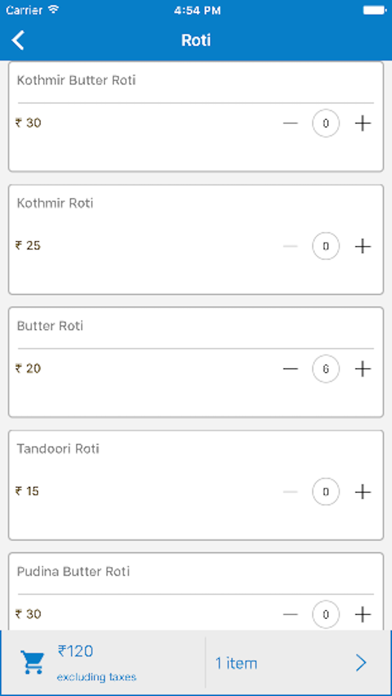This screenshot has height=696, width=392.
Task: Tap the ₹120 cart total
Action: coord(75,651)
